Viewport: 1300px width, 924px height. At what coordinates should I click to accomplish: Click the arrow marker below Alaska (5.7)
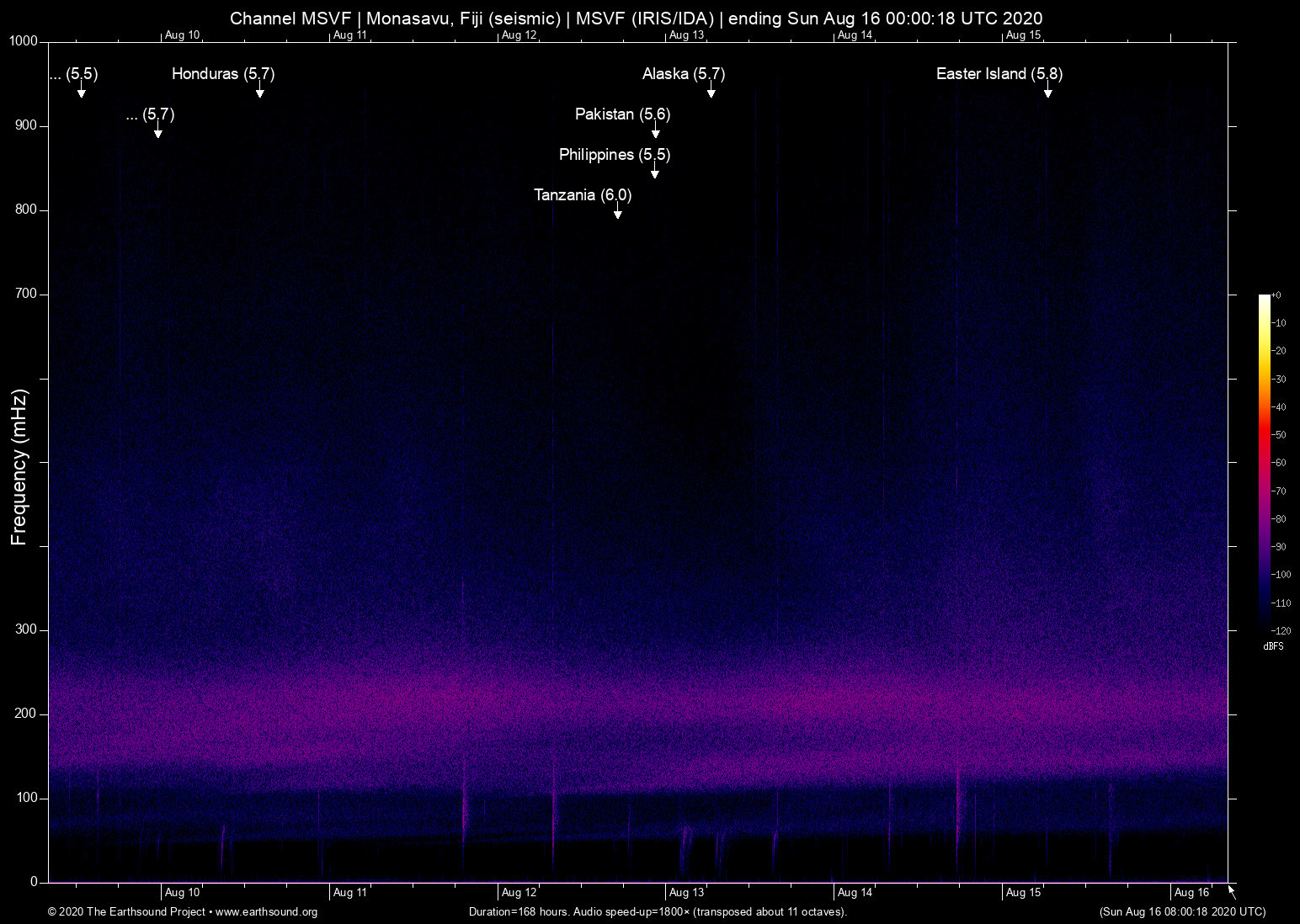[x=711, y=92]
